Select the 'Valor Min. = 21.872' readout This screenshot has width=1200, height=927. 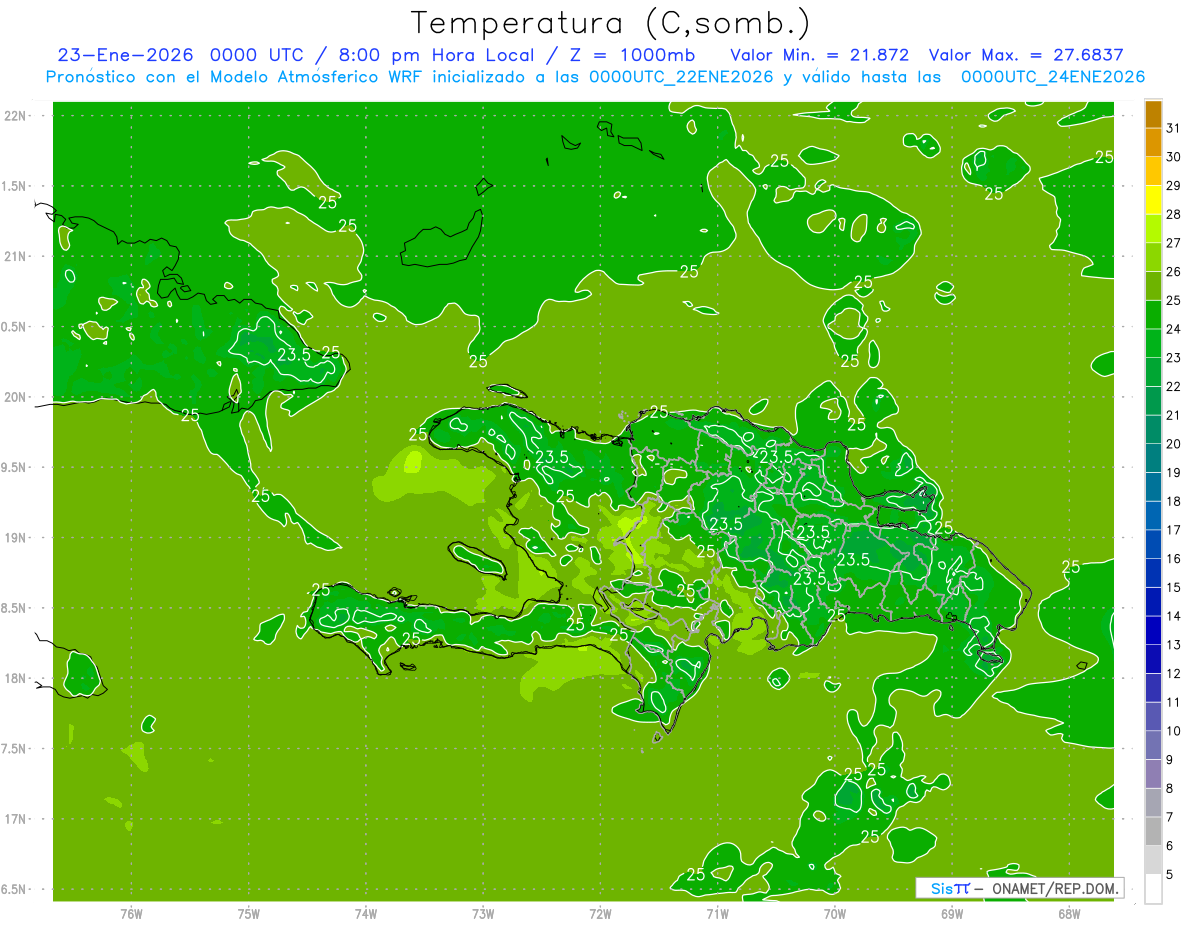coord(819,54)
